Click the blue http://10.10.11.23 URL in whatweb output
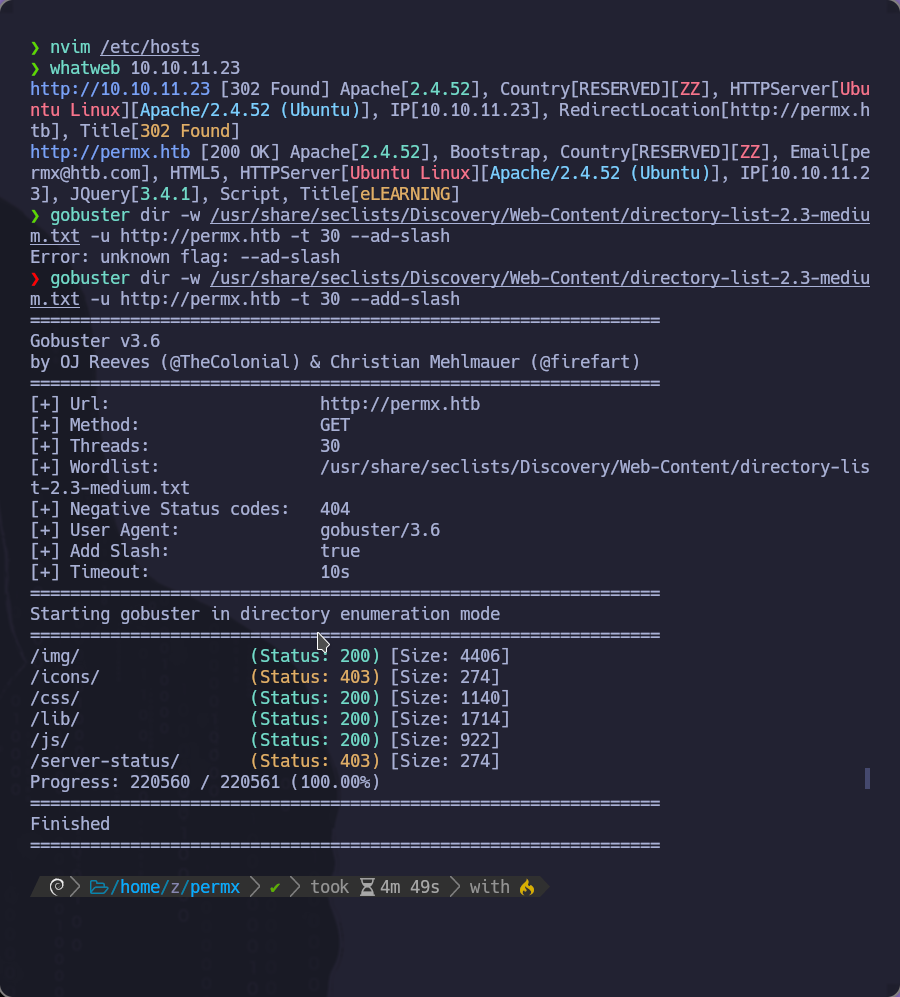 (x=120, y=89)
